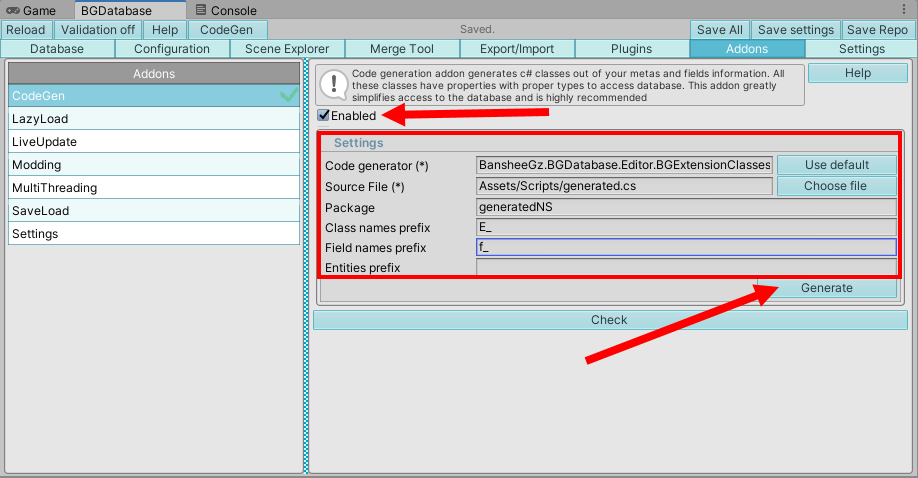
Task: Open the top Settings tab
Action: (x=862, y=49)
